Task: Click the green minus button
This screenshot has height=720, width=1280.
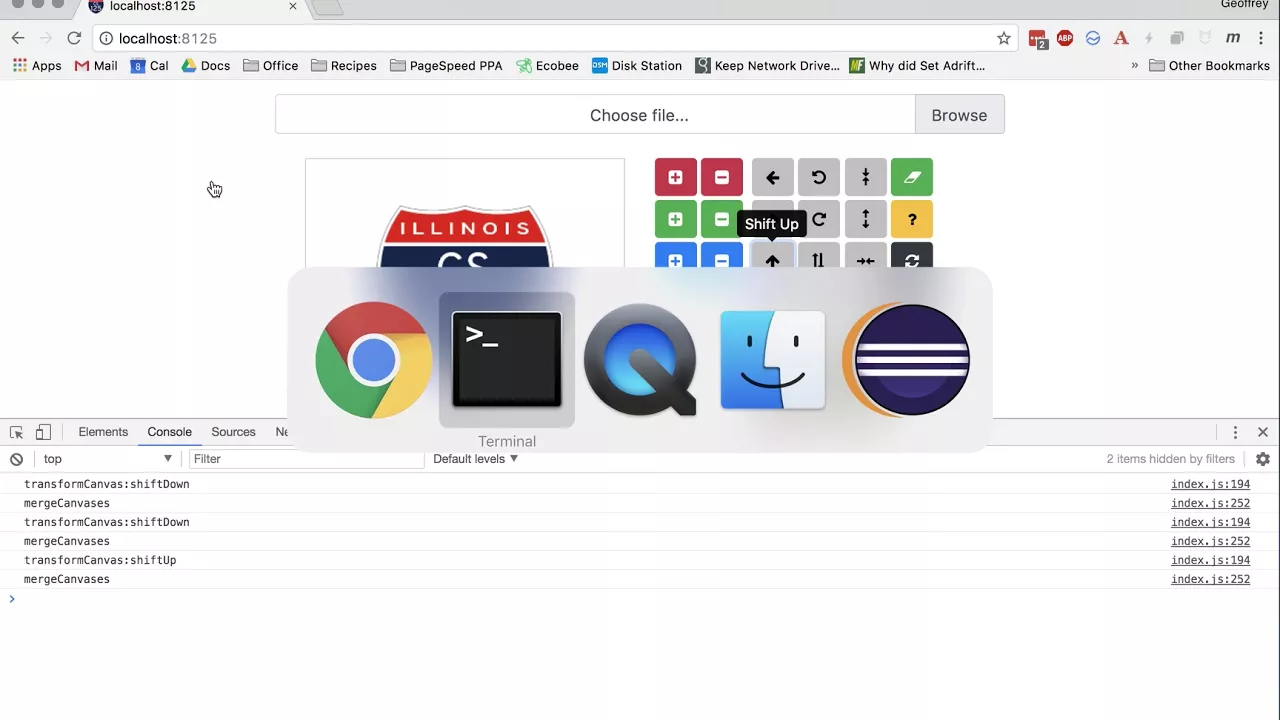Action: click(x=722, y=219)
